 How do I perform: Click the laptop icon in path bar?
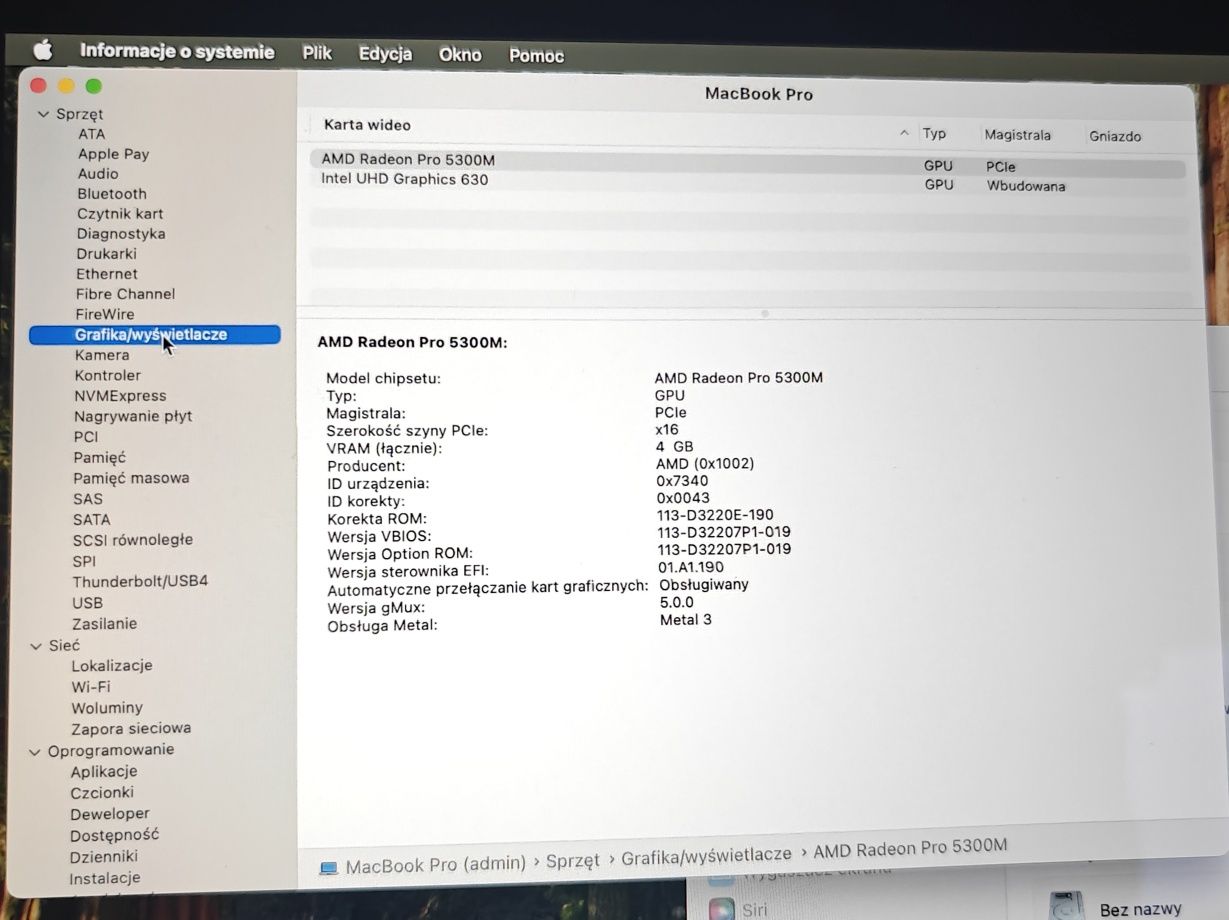(329, 868)
